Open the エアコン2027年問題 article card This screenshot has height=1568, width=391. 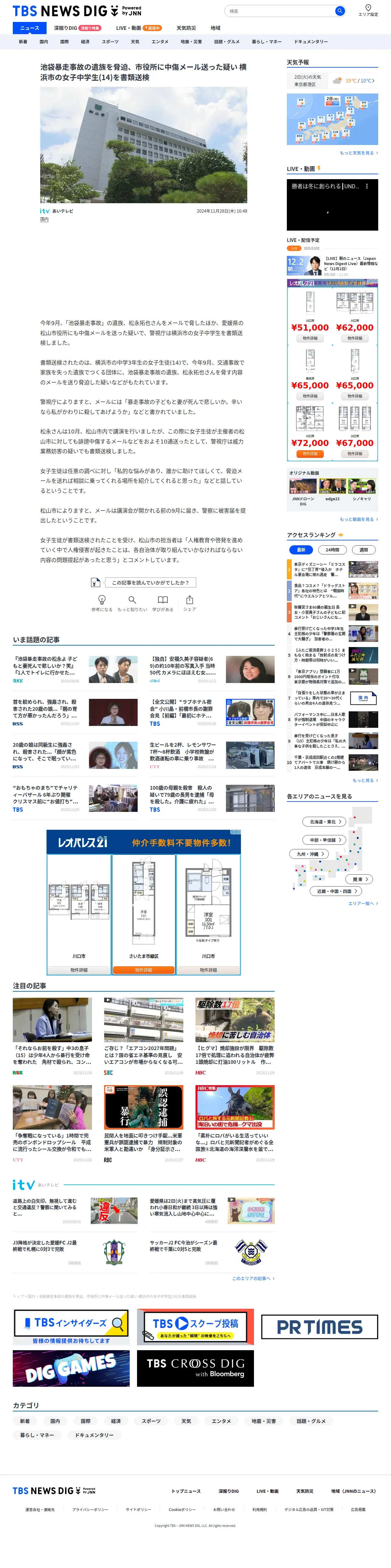tap(143, 1036)
